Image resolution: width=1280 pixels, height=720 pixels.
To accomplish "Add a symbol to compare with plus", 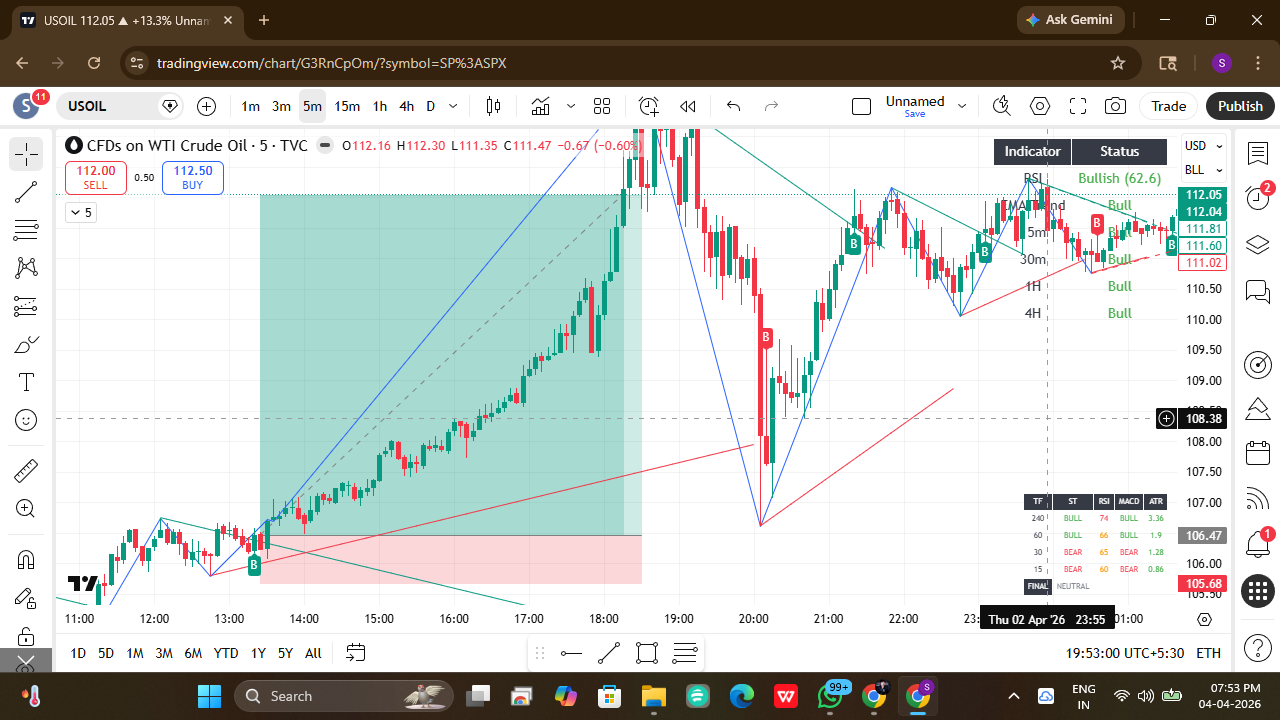I will 206,106.
